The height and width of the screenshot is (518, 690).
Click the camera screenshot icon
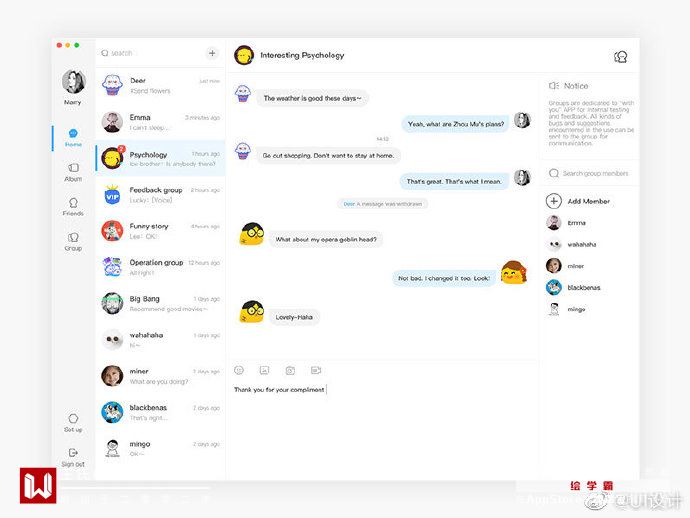pos(290,371)
